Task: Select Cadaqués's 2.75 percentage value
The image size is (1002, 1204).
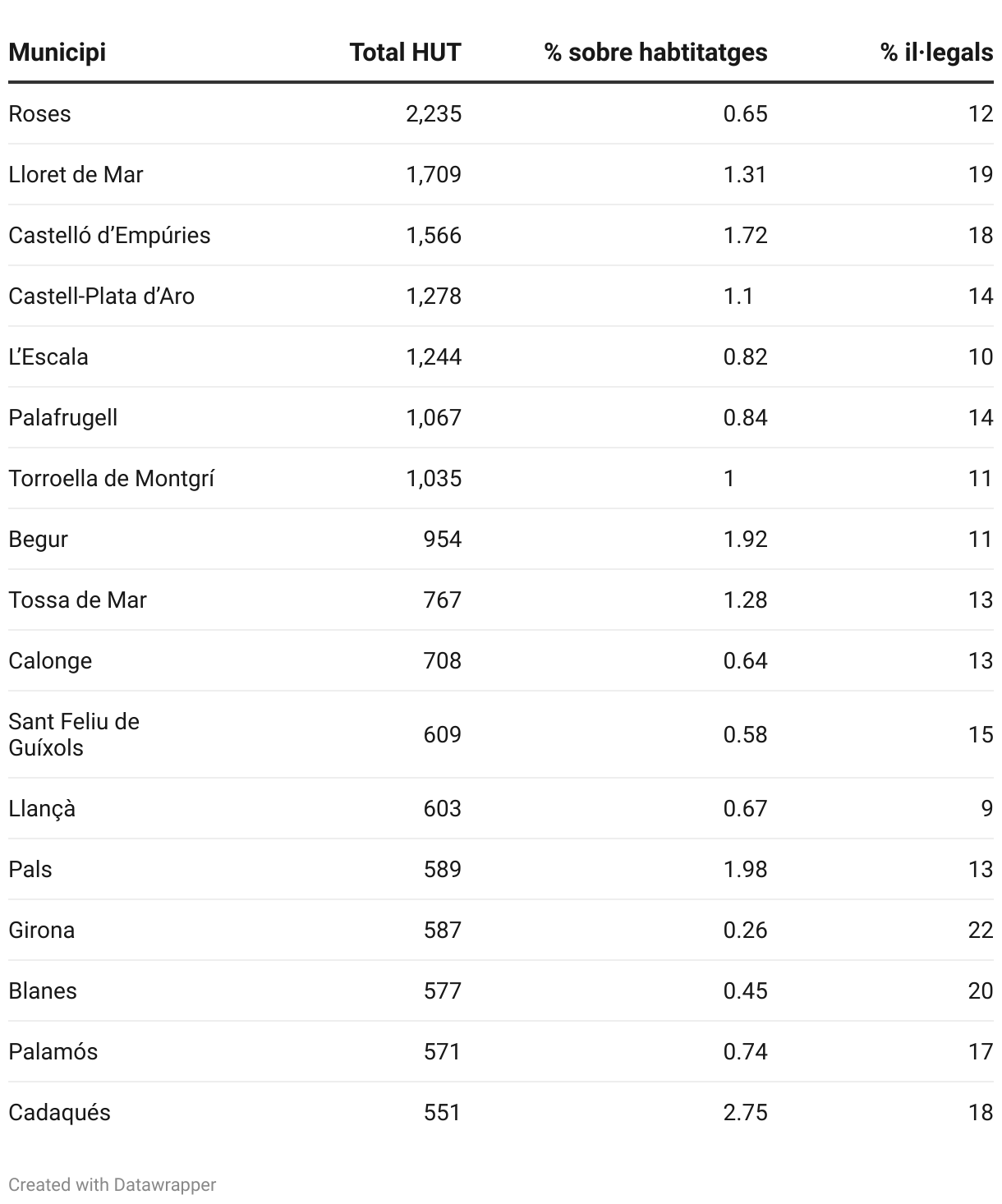Action: point(745,1112)
